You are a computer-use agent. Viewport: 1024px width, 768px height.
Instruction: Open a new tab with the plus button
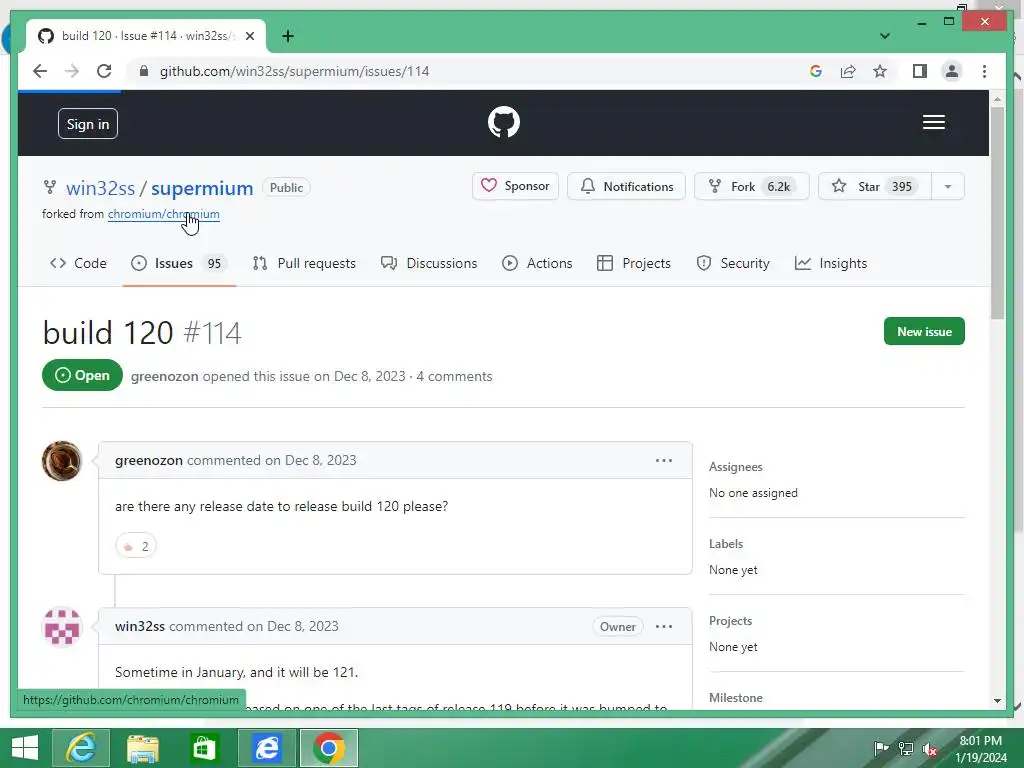coord(288,36)
